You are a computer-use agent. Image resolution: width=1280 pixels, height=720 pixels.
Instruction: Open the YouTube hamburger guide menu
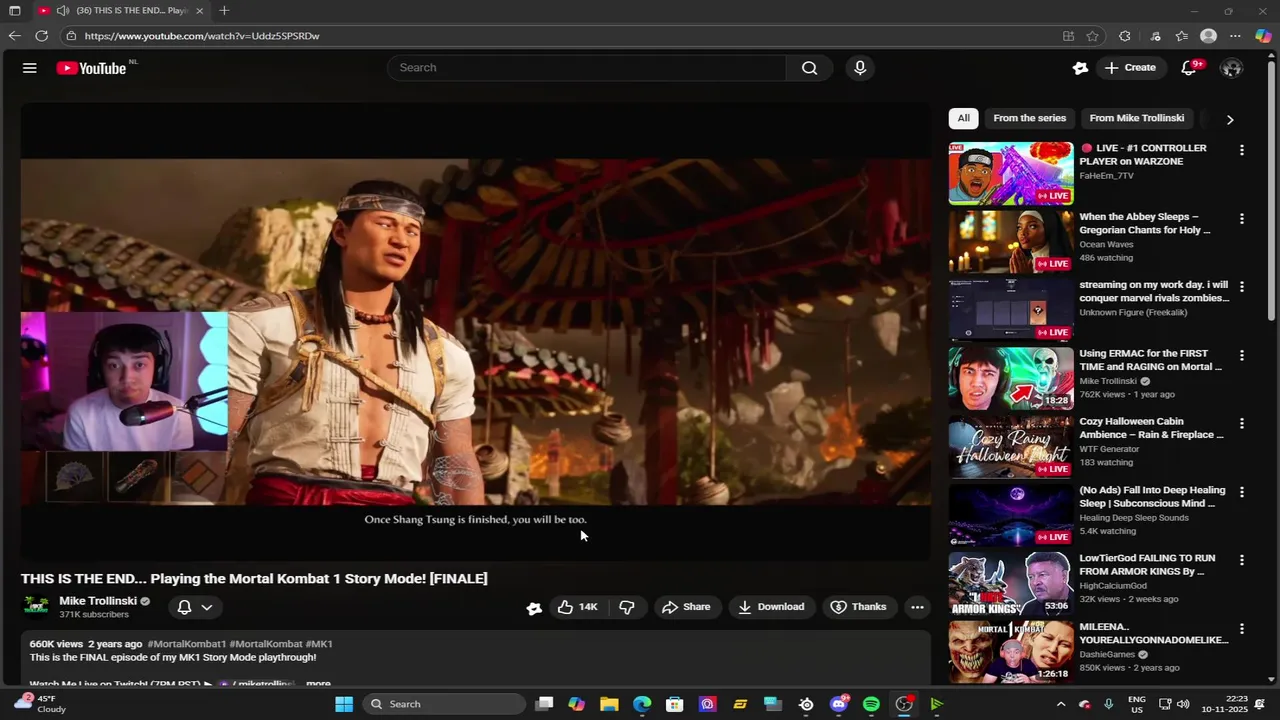tap(30, 68)
